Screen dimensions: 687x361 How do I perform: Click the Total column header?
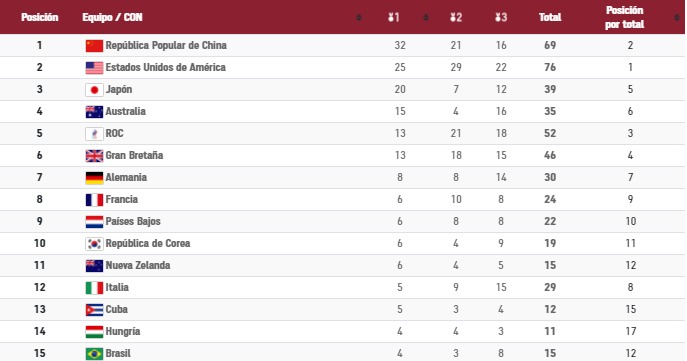(x=550, y=17)
